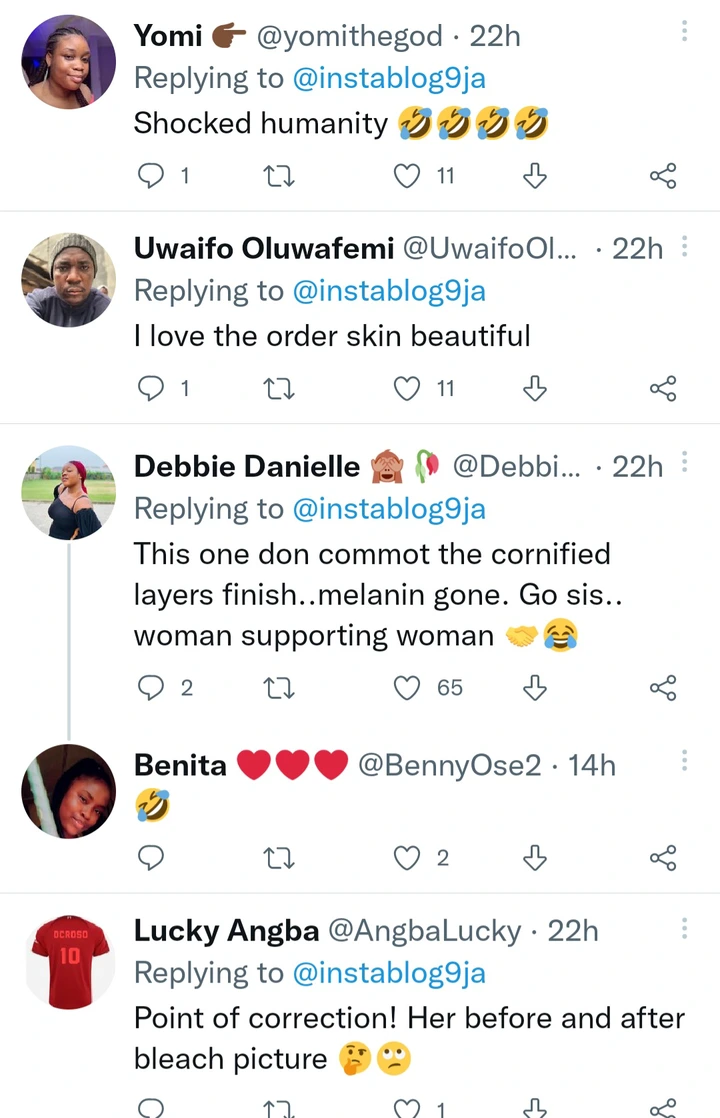The height and width of the screenshot is (1118, 720).
Task: Reply to Debbie Danielle's tweet
Action: coord(149,688)
